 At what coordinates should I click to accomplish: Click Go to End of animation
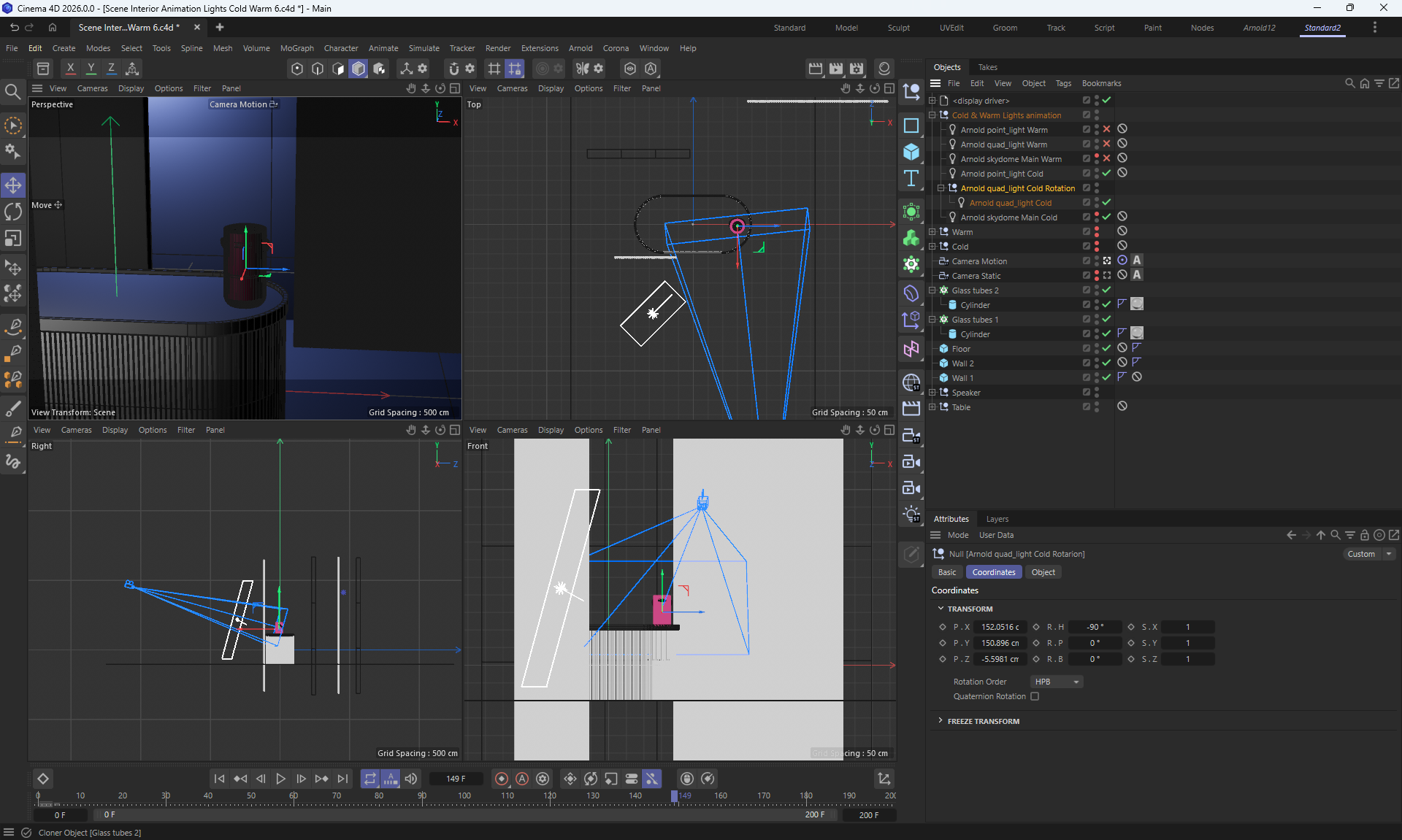point(342,779)
